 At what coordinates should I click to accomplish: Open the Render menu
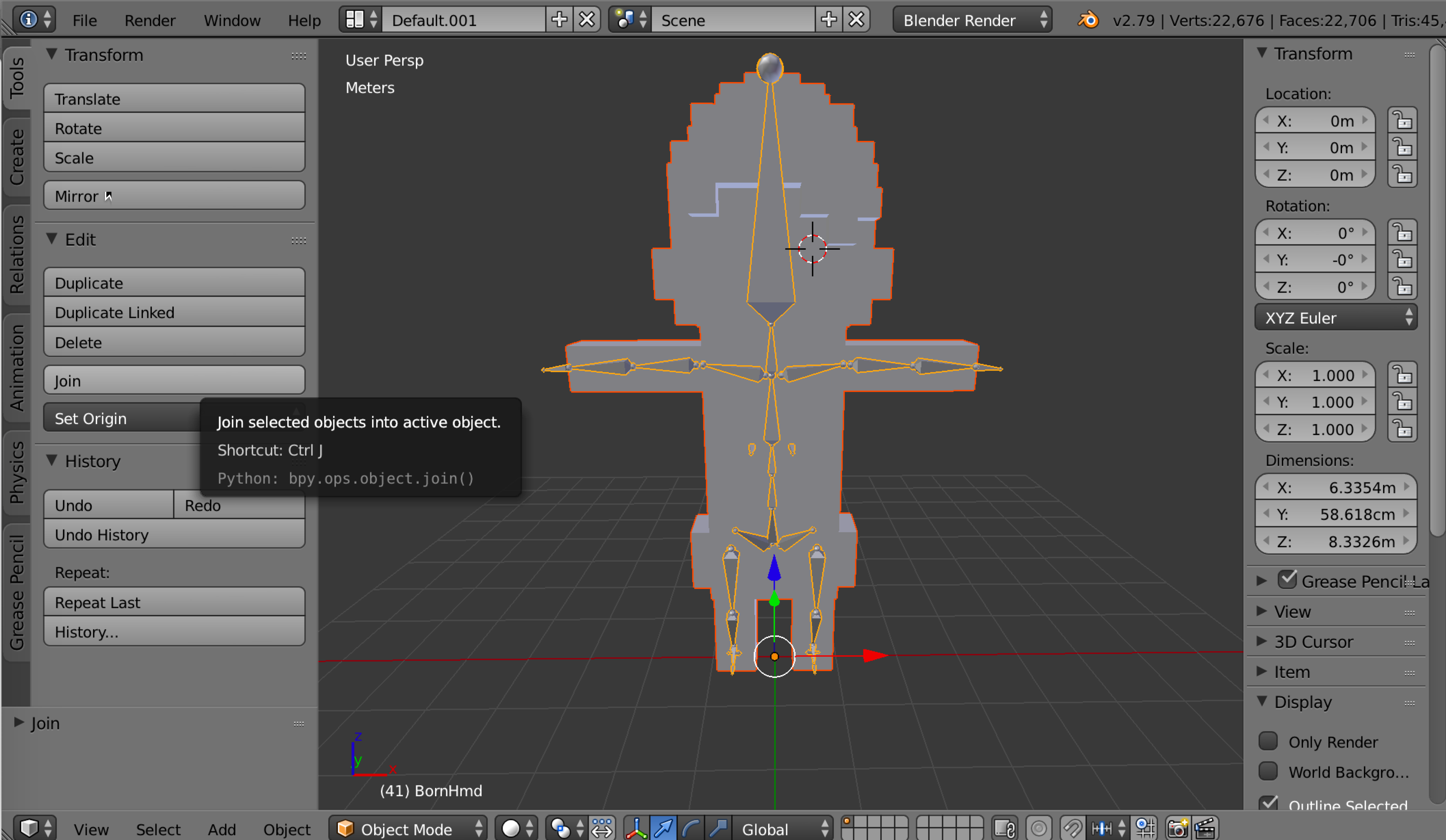pos(149,21)
